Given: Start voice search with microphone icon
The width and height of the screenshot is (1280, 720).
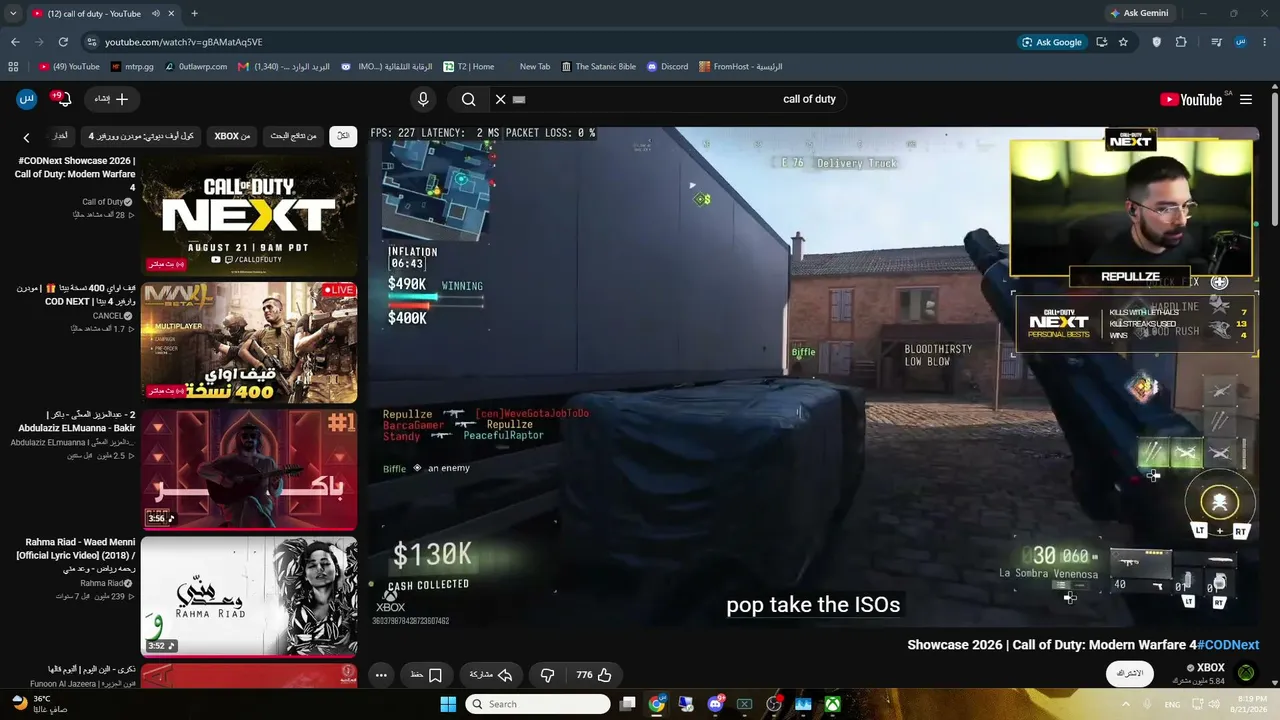Looking at the screenshot, I should [x=423, y=99].
